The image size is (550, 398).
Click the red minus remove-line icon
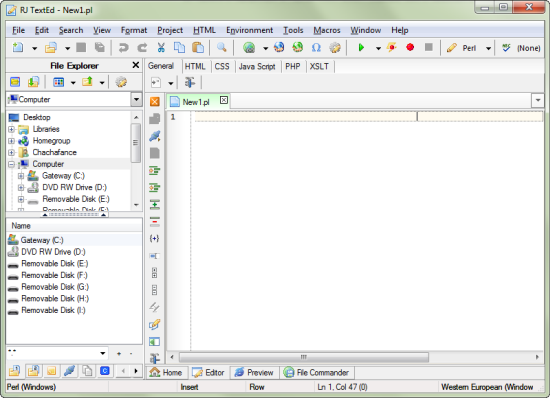[x=154, y=222]
